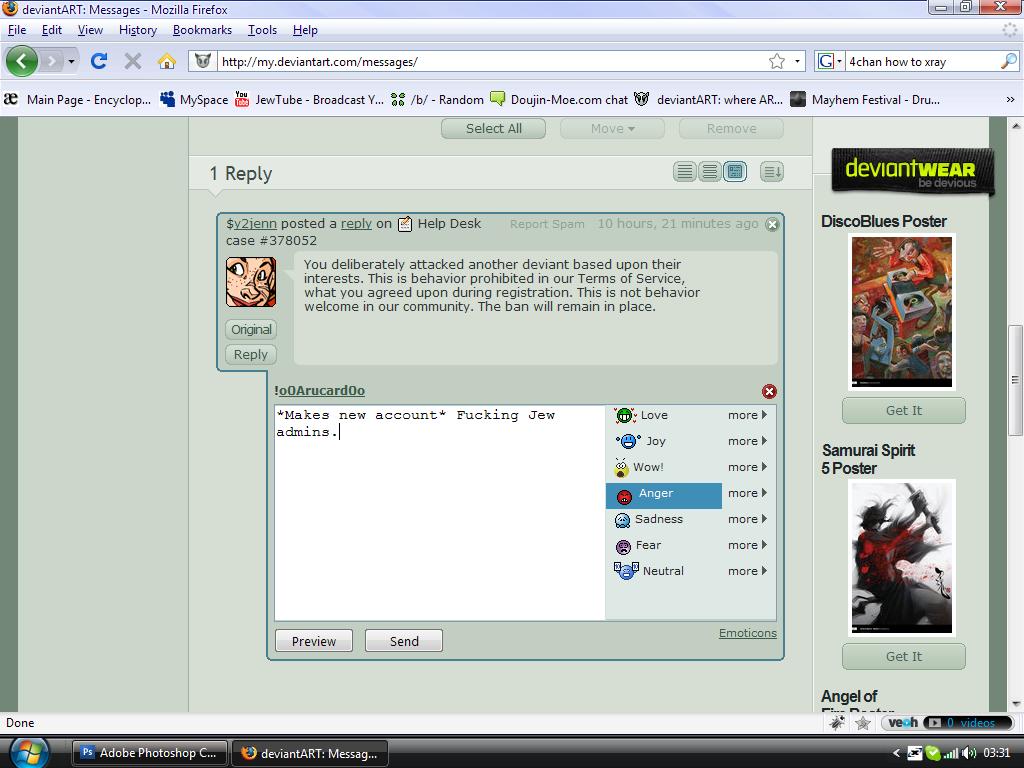Screen dimensions: 1024x768
Task: Select the Sadness emoticon category
Action: [658, 519]
